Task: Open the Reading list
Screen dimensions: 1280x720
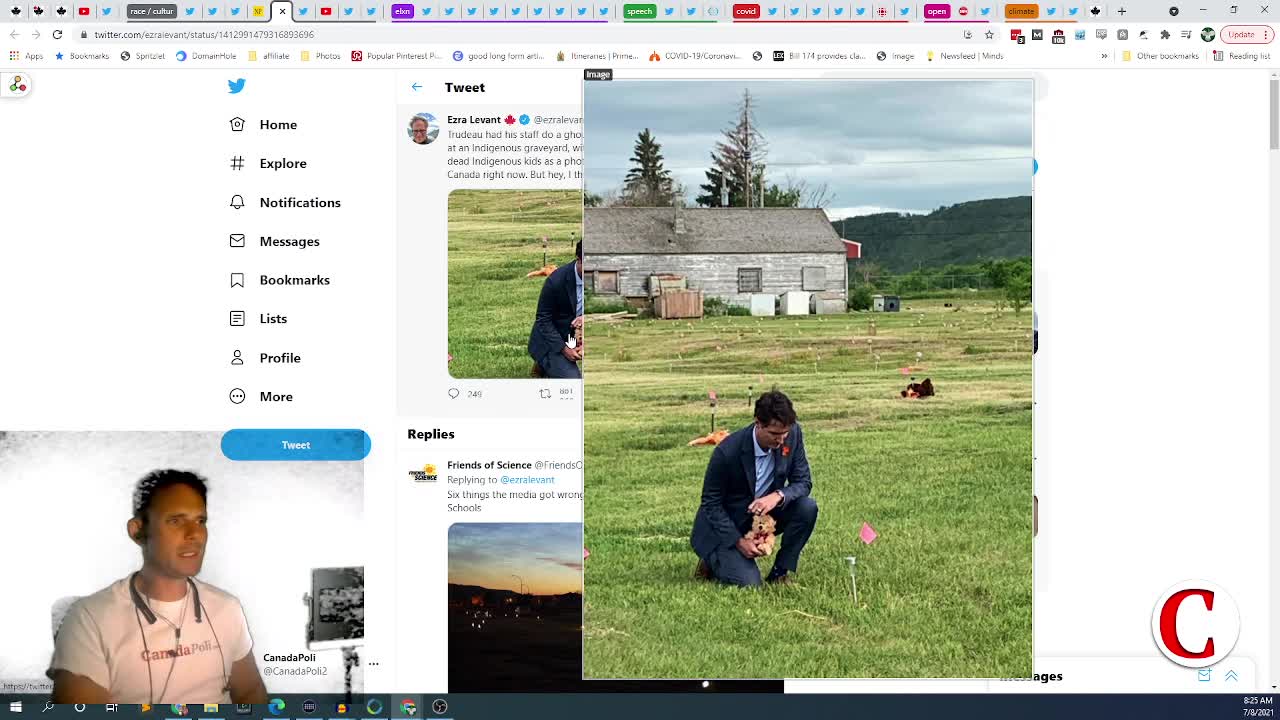Action: (1241, 56)
